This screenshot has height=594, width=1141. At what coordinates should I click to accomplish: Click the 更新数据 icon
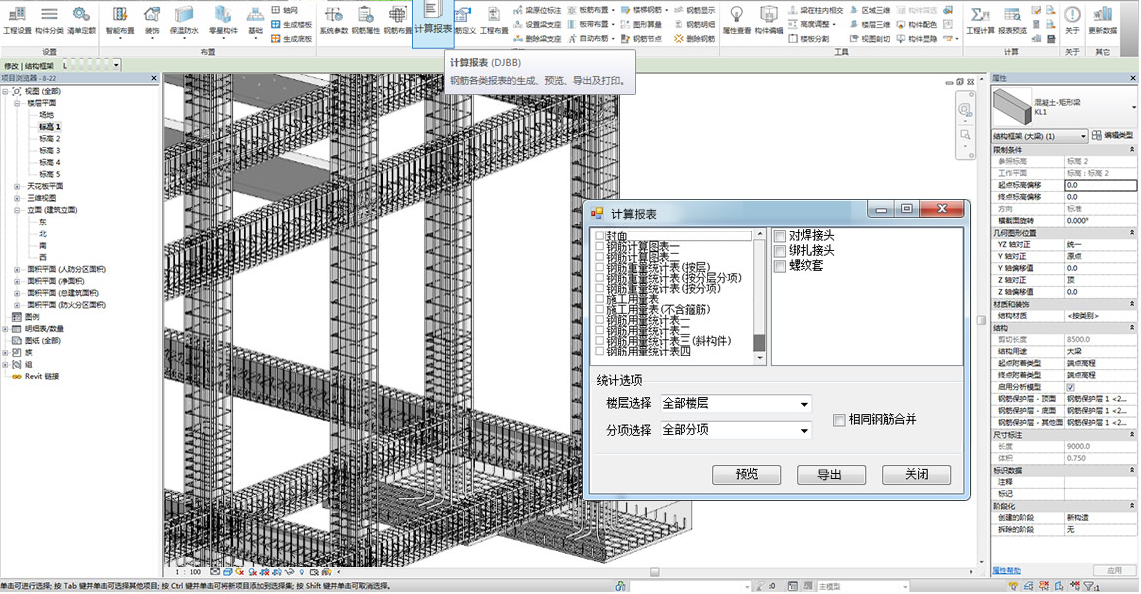[x=1103, y=16]
